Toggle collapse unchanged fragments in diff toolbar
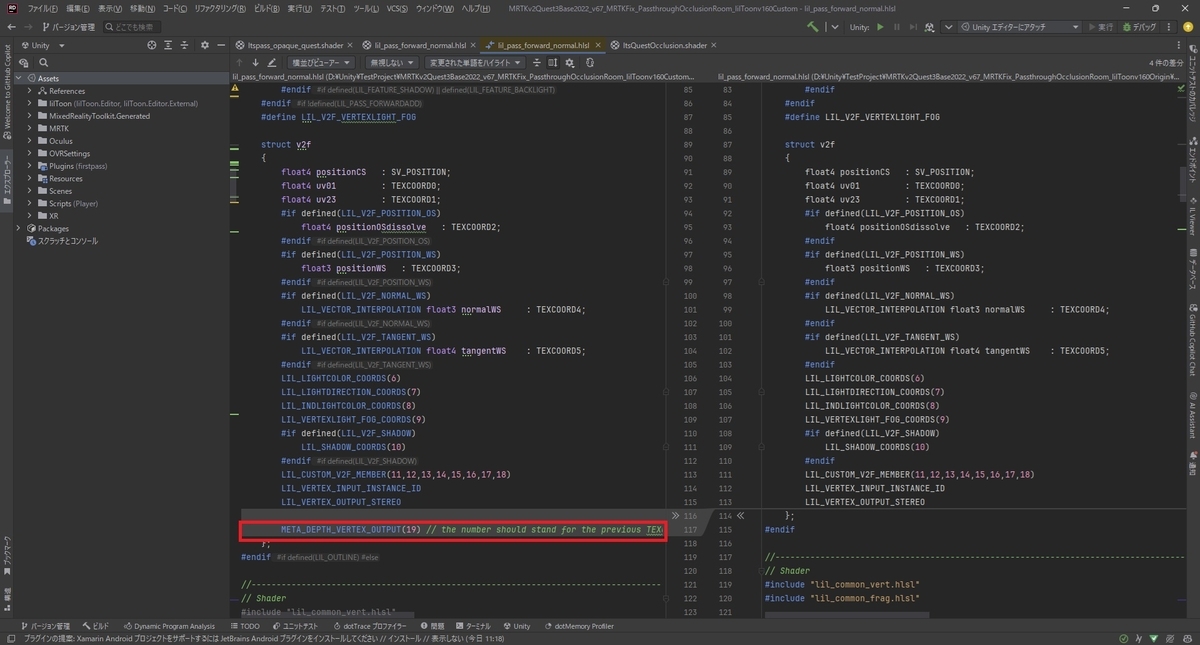This screenshot has height=645, width=1200. [537, 62]
